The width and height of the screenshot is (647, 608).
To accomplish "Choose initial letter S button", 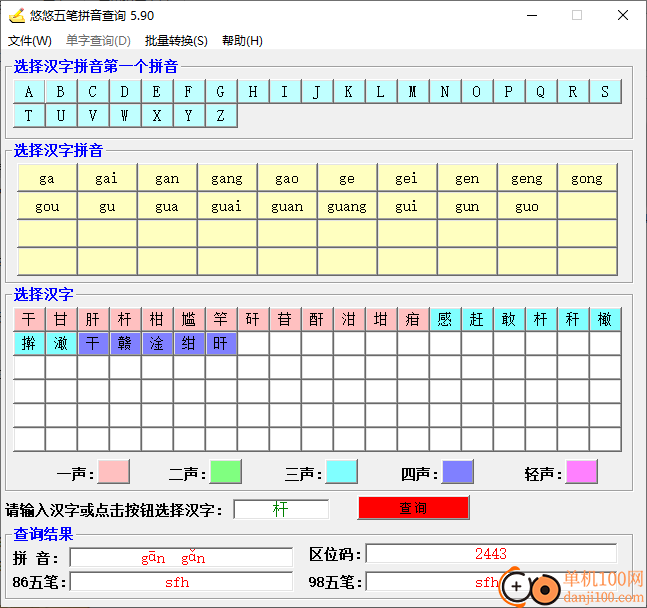I will point(605,91).
